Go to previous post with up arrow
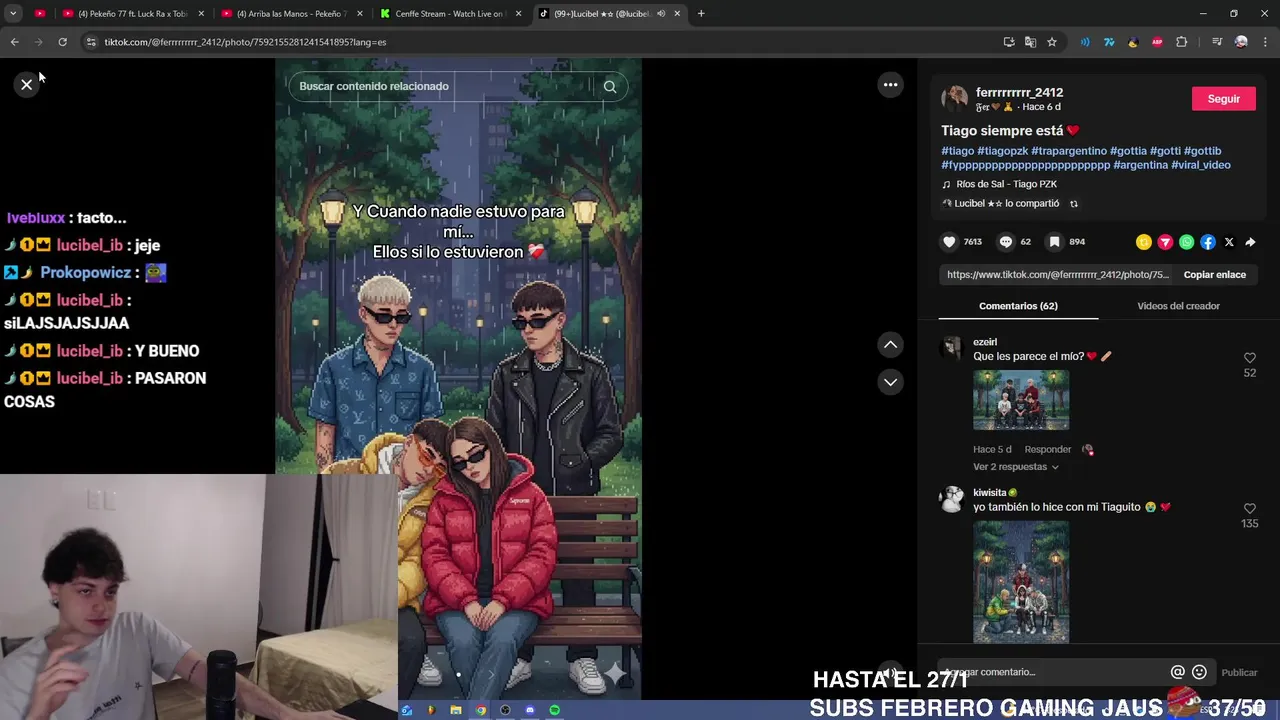The height and width of the screenshot is (720, 1280). coord(890,345)
